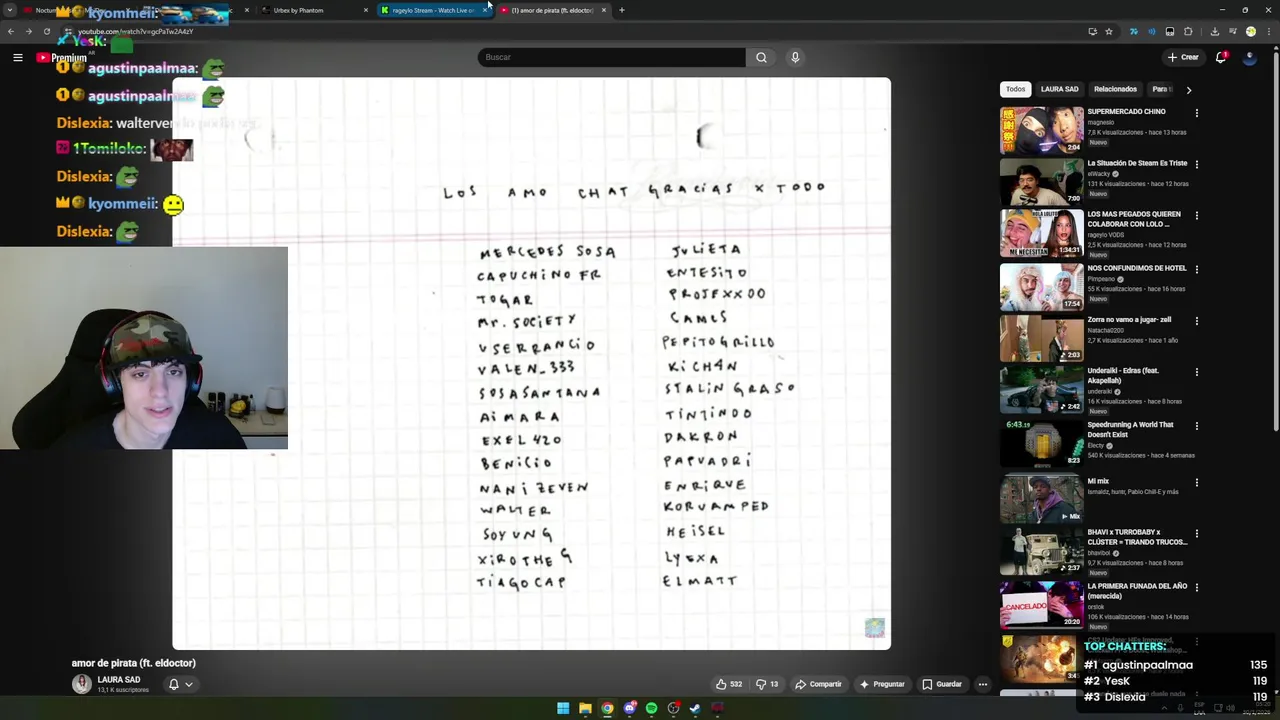This screenshot has width=1280, height=720.
Task: Open Chrome downloads icon
Action: tap(1214, 31)
